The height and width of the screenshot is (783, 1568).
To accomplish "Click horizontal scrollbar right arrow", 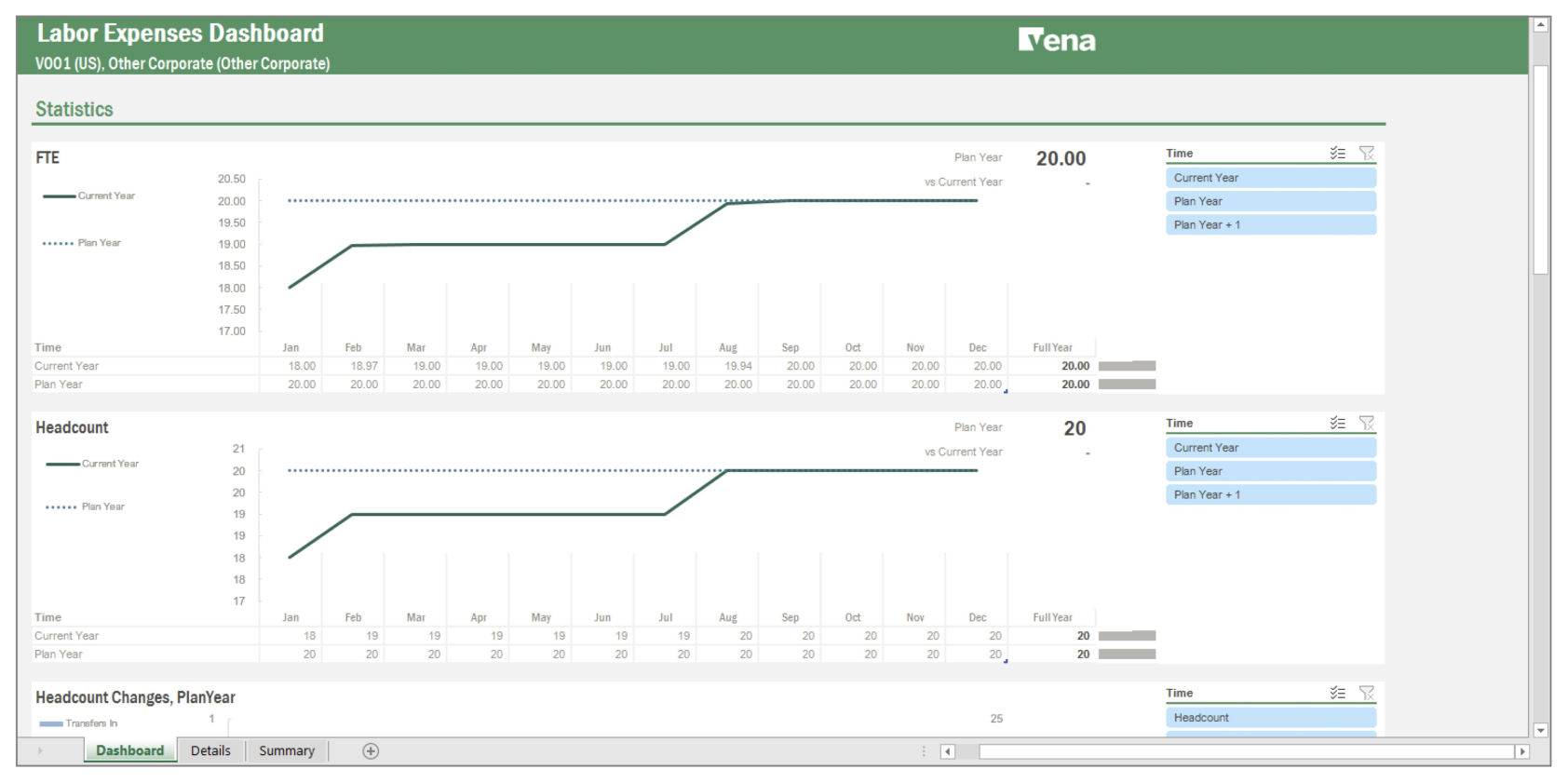I will pyautogui.click(x=1522, y=751).
